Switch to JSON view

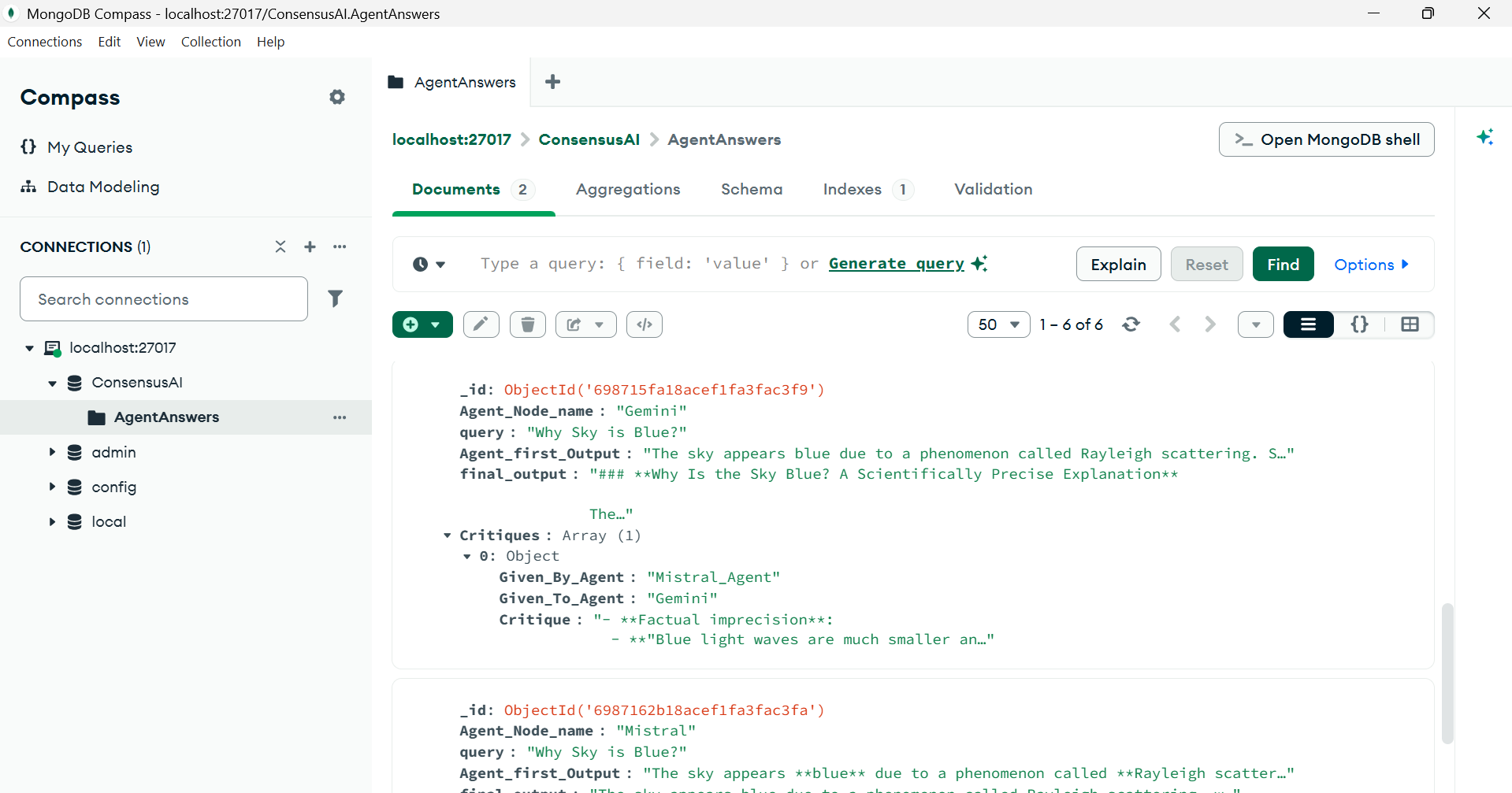[x=1359, y=324]
